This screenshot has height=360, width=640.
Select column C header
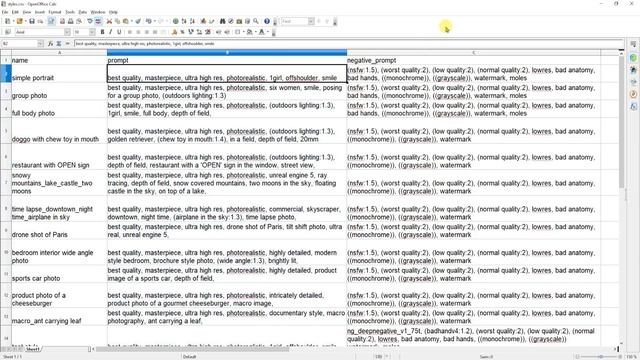pyautogui.click(x=473, y=53)
